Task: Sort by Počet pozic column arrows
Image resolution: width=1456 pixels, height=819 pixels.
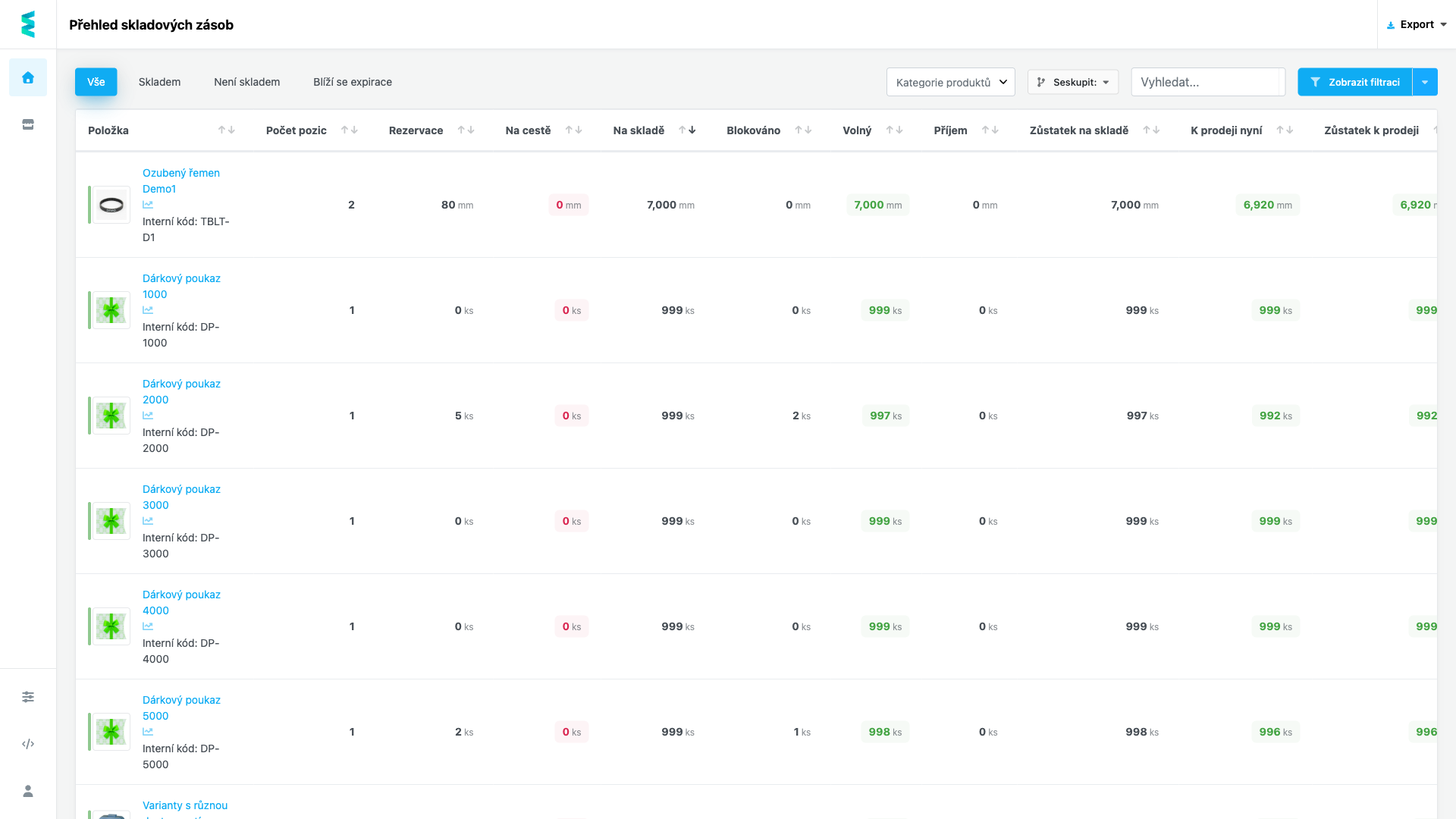Action: (350, 130)
